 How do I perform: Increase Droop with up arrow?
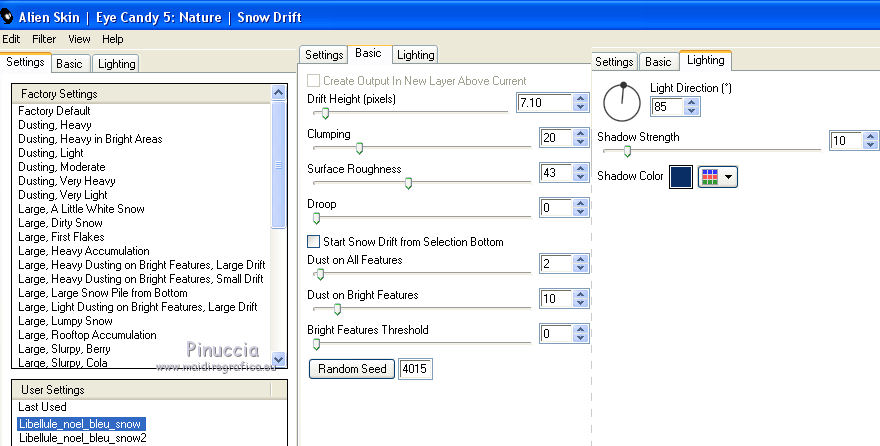click(x=581, y=204)
